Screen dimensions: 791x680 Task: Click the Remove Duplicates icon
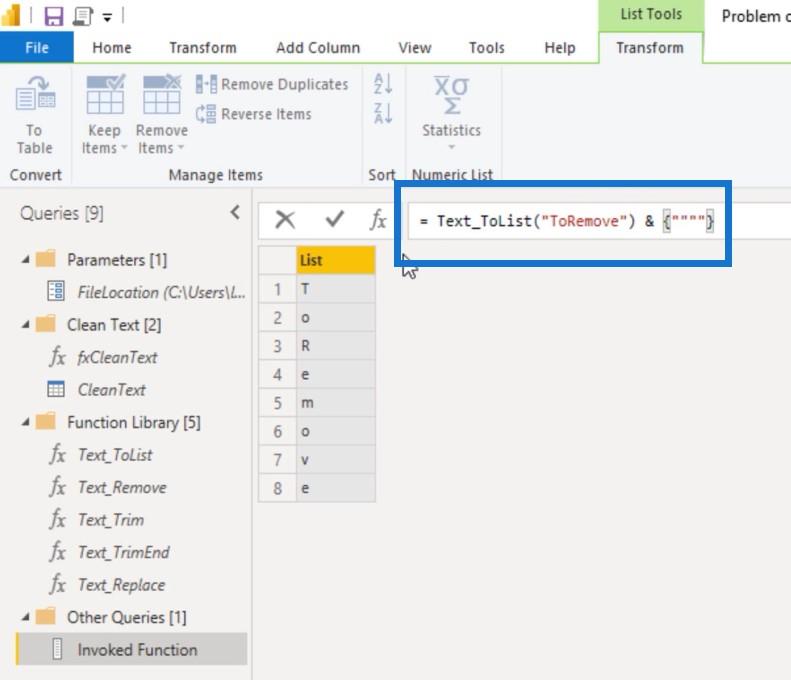(206, 84)
